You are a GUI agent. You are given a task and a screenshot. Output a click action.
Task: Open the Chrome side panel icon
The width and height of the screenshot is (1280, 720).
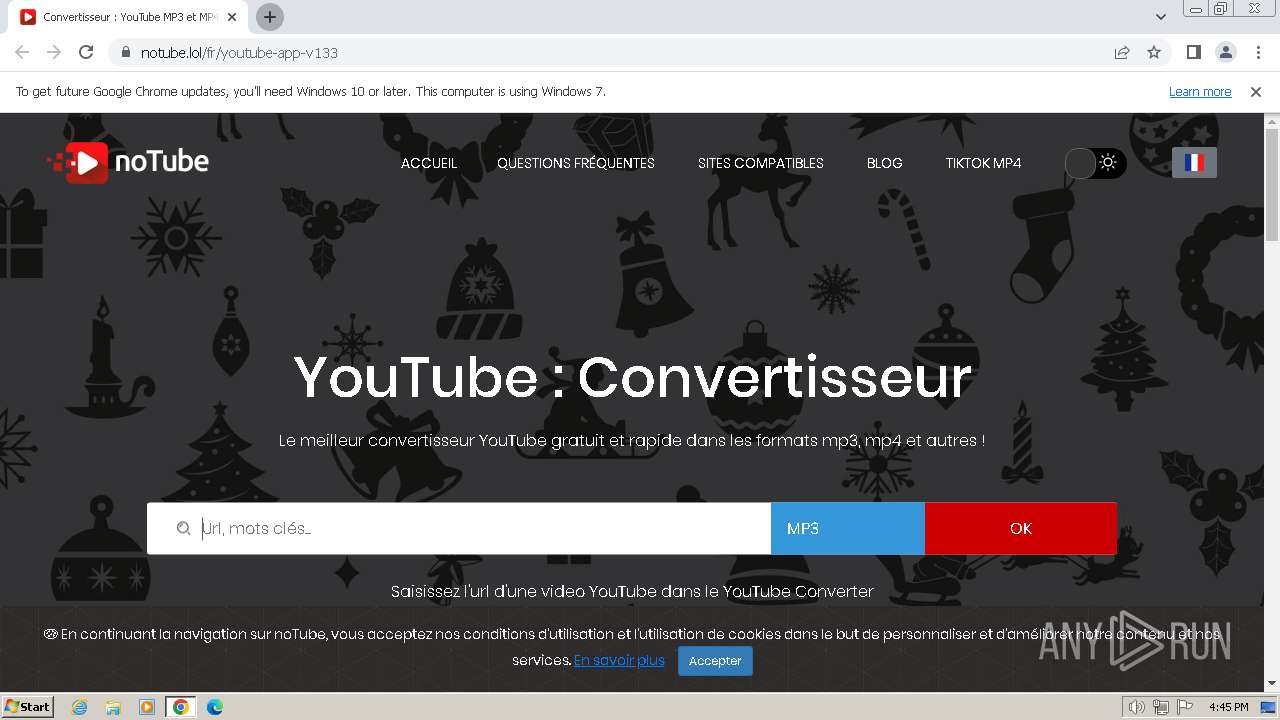tap(1193, 52)
